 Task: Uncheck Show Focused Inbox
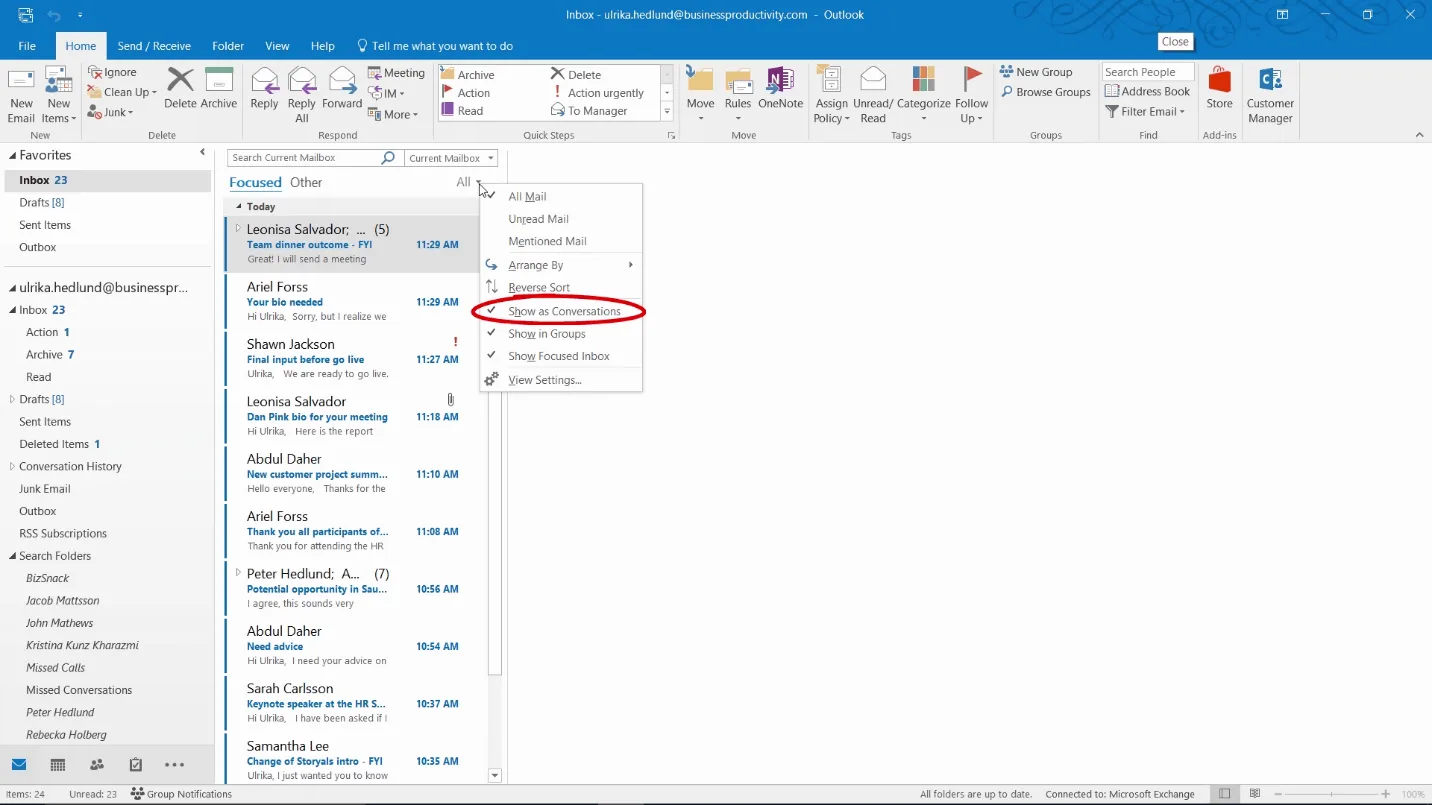coord(561,356)
